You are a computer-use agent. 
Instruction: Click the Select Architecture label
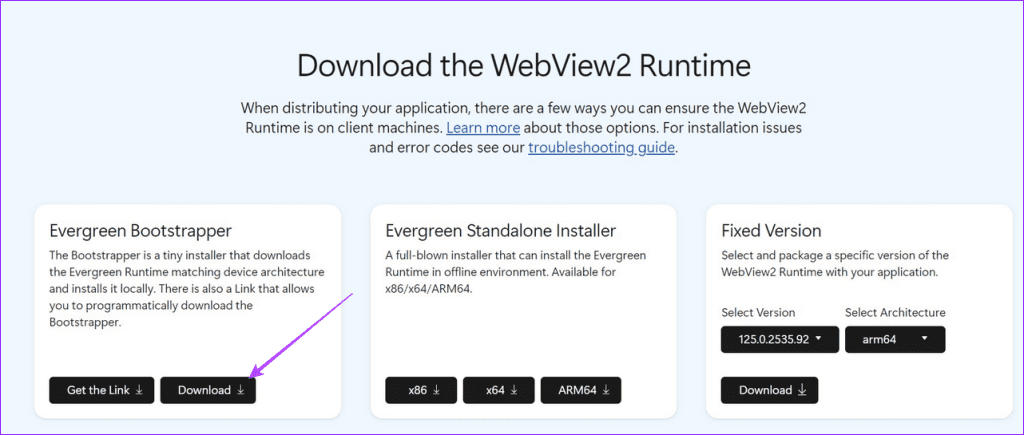pos(895,312)
